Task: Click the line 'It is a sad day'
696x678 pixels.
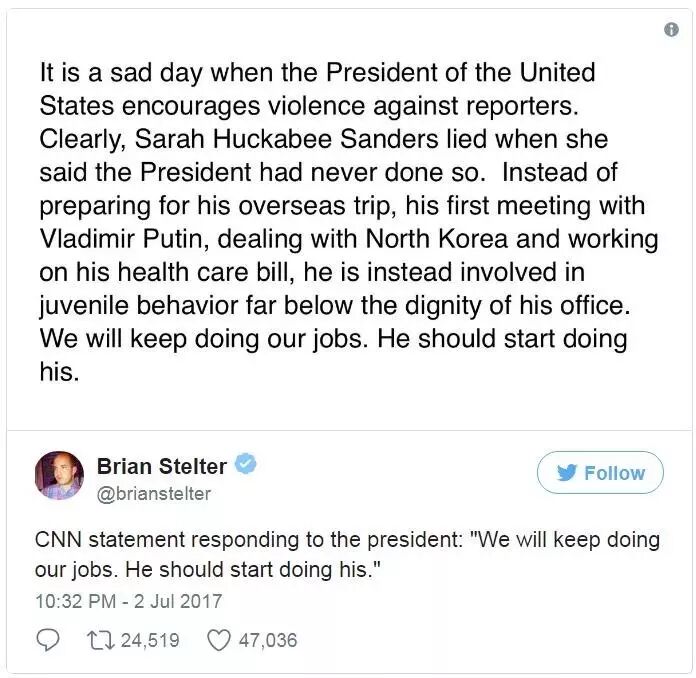Action: coord(317,73)
